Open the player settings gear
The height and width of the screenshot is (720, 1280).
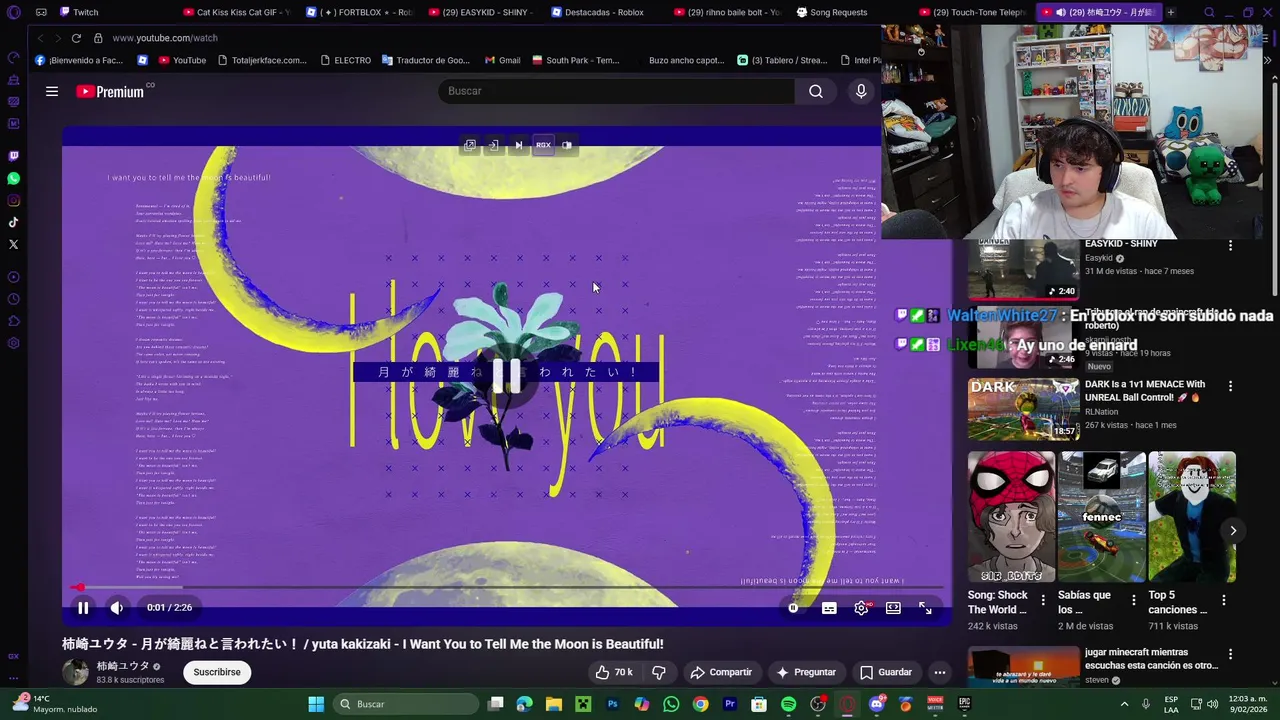point(862,607)
